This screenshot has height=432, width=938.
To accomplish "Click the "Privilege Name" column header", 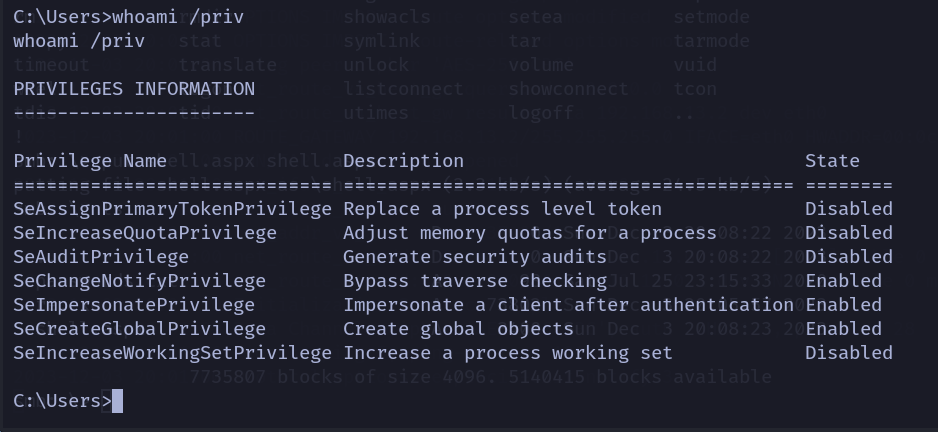I will (x=90, y=161).
